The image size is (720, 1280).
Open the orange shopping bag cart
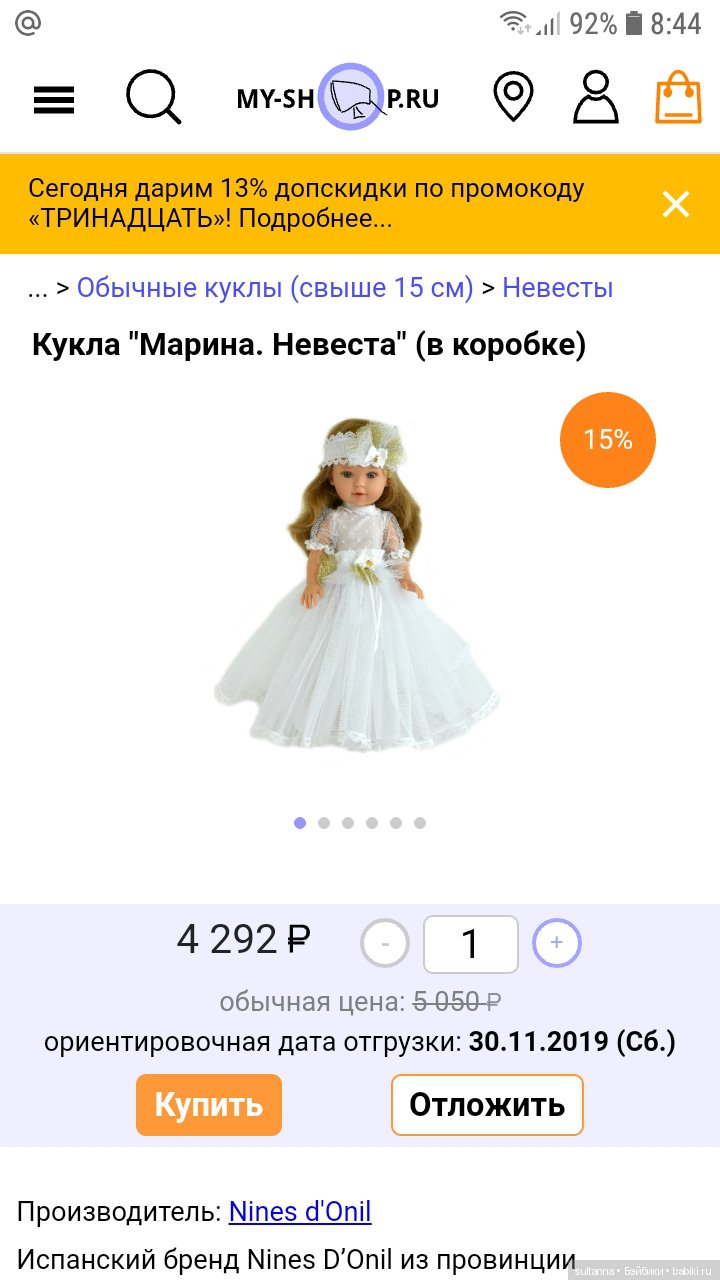[679, 97]
